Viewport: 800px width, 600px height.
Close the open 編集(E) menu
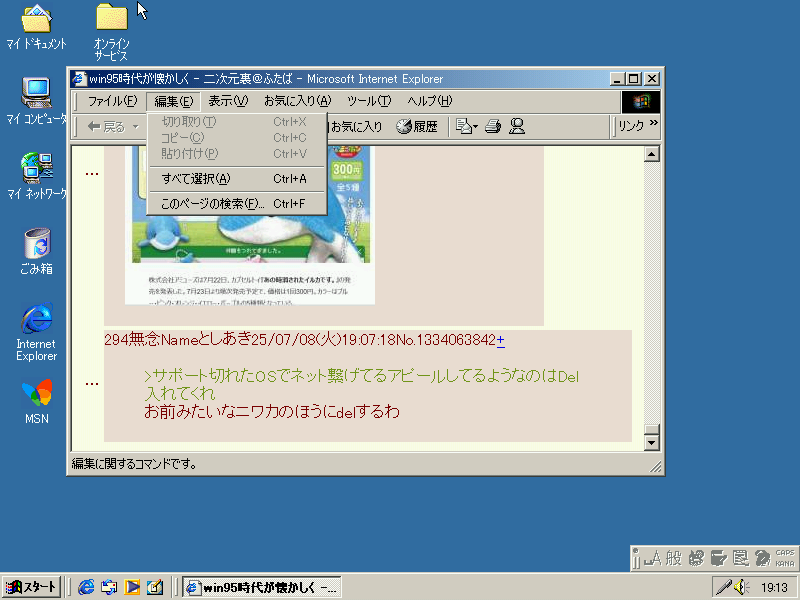click(x=173, y=101)
